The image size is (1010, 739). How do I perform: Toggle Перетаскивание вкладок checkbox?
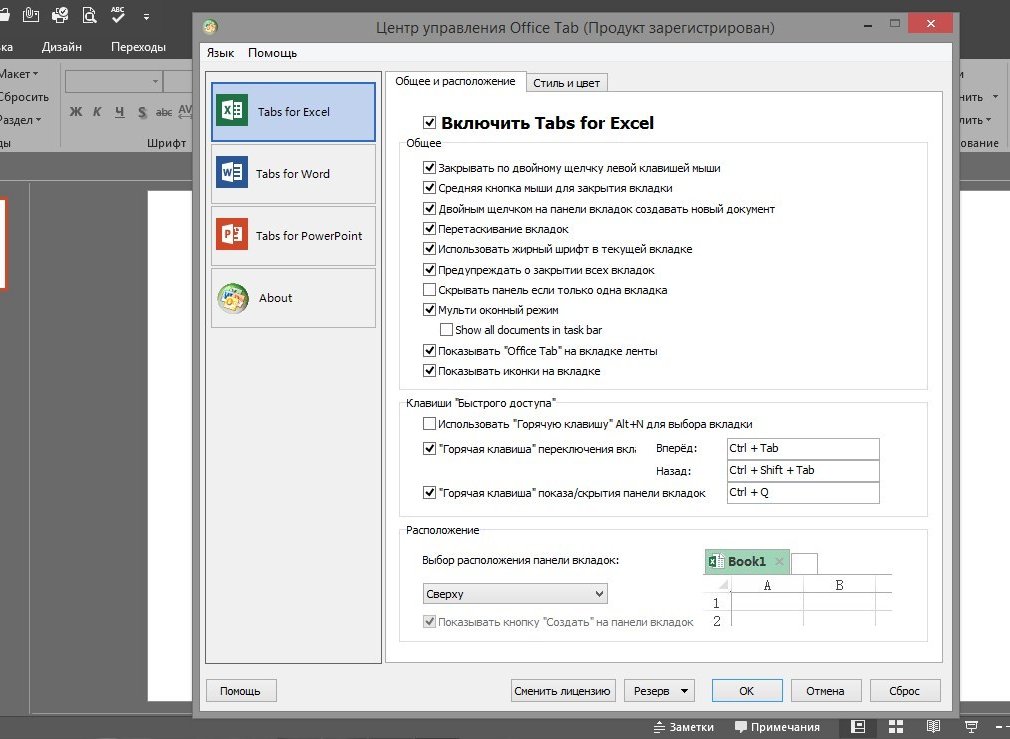(430, 228)
